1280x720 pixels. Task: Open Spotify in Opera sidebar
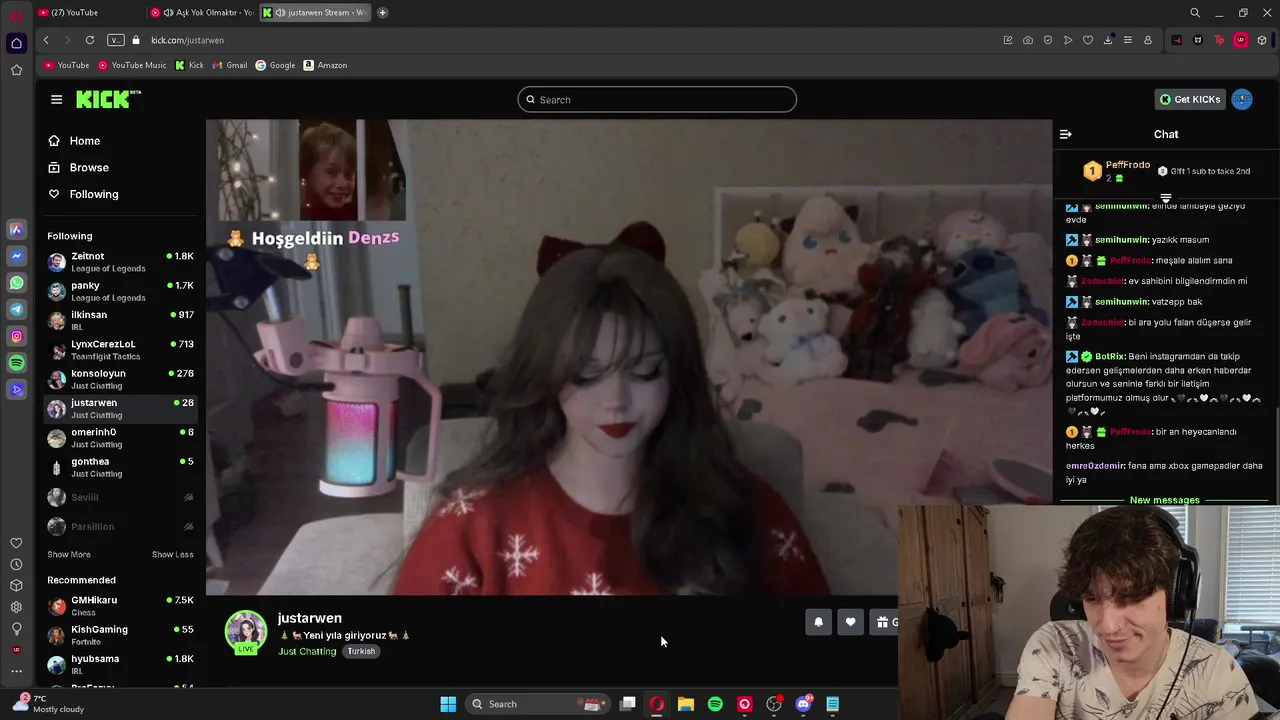coord(16,363)
